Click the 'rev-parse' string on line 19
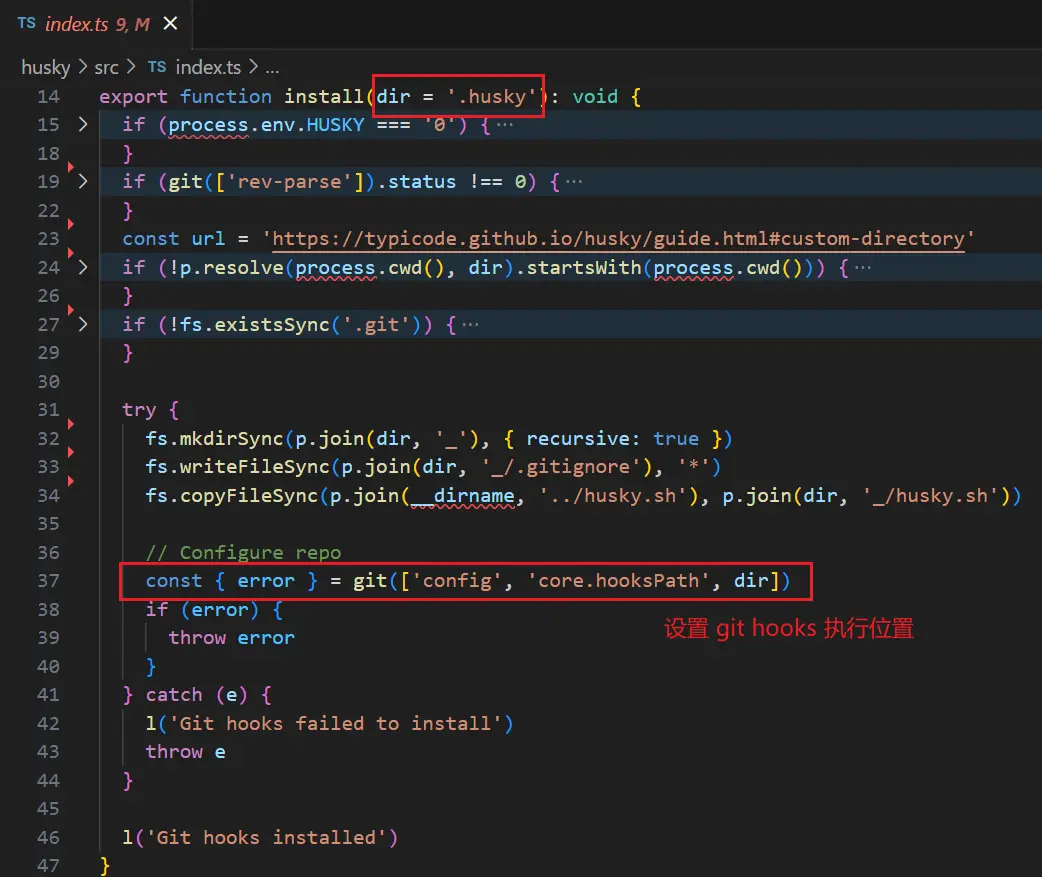 click(289, 181)
